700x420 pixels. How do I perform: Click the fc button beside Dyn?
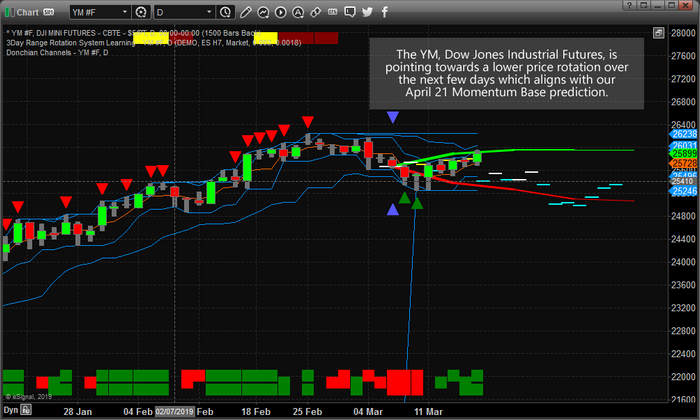[x=26, y=409]
